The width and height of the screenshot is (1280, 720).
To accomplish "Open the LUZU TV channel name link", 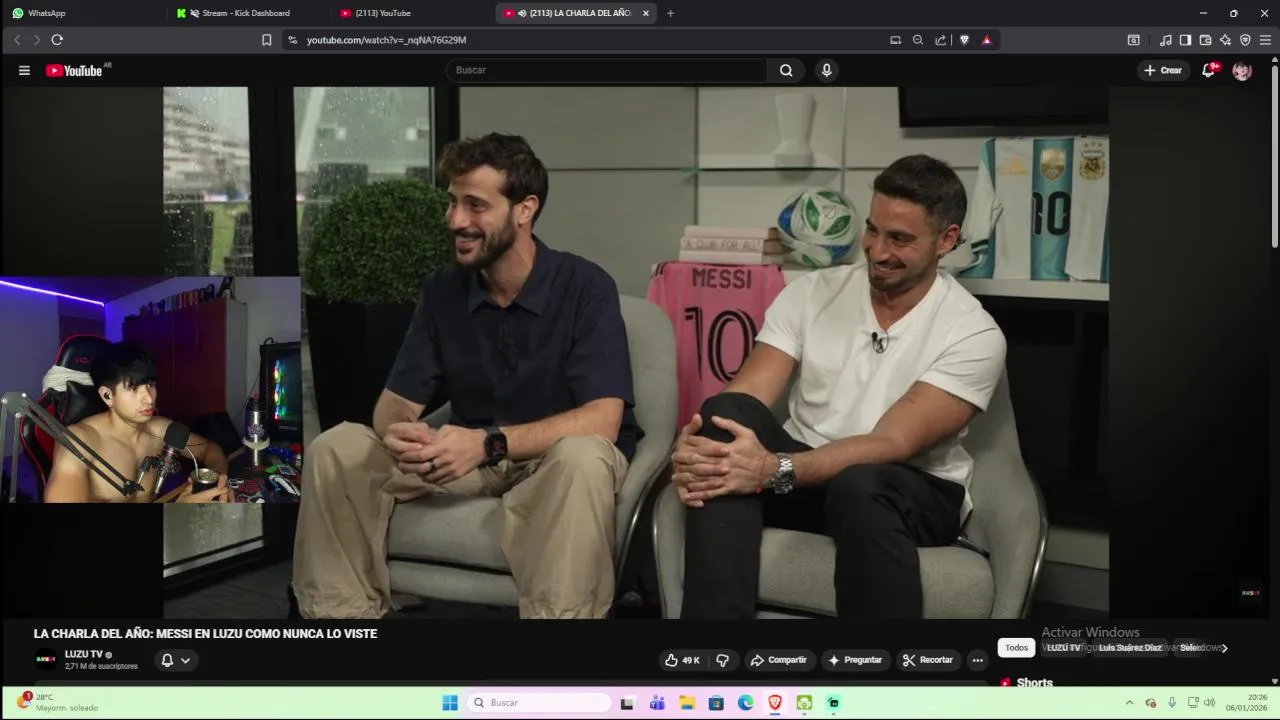I will pos(84,654).
